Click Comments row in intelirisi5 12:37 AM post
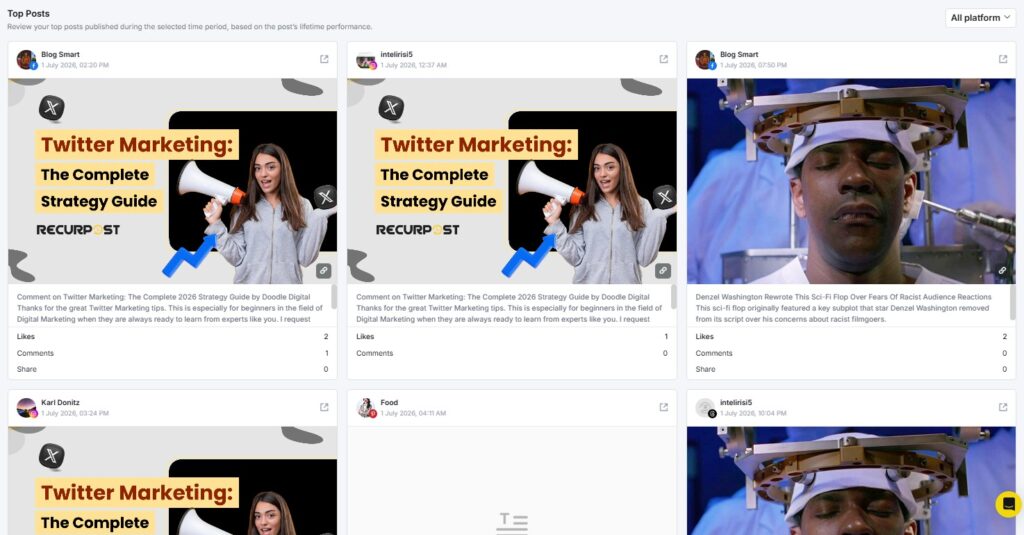 pos(512,353)
